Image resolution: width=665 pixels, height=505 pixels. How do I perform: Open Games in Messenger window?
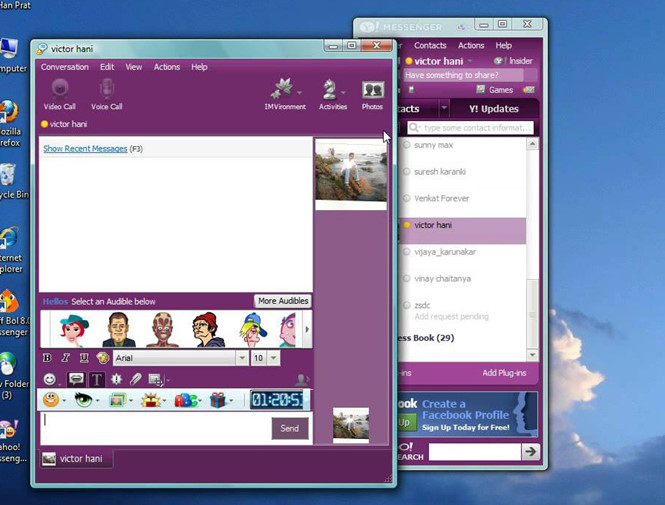(495, 89)
